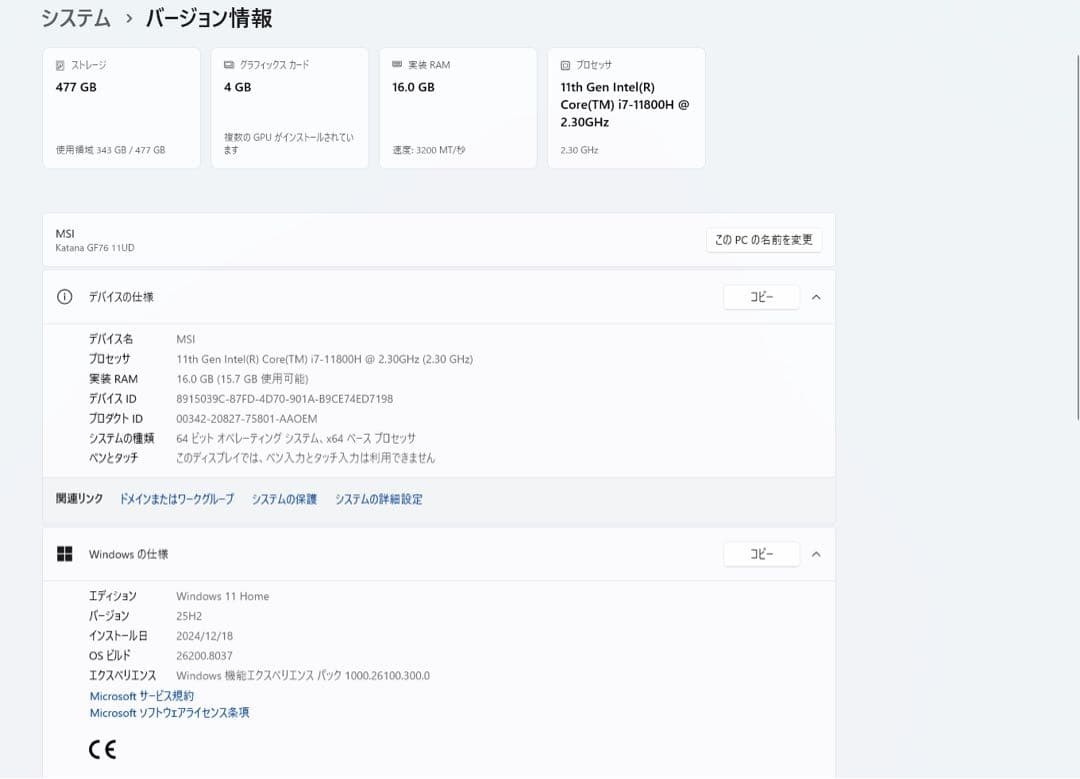
Task: Click the OS ビルド value 26200.8037
Action: click(x=205, y=656)
